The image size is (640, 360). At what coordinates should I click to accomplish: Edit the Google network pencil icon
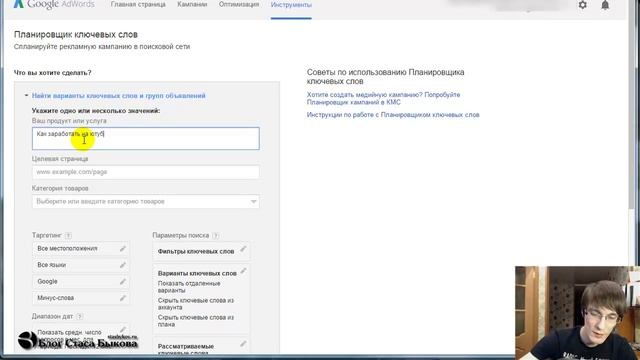(x=122, y=282)
